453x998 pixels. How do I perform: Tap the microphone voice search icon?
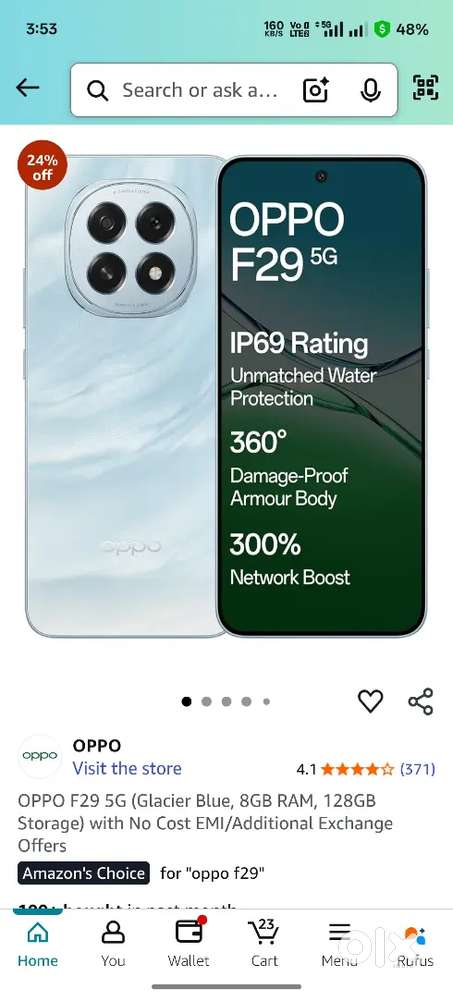coord(370,90)
